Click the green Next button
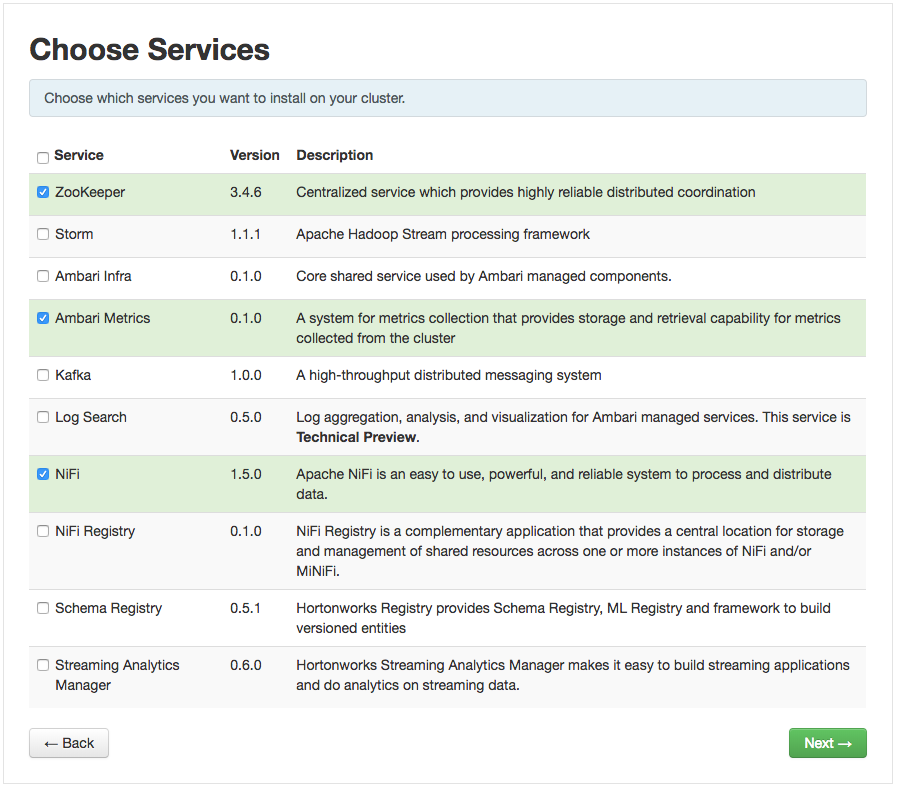This screenshot has width=908, height=799. coord(827,743)
